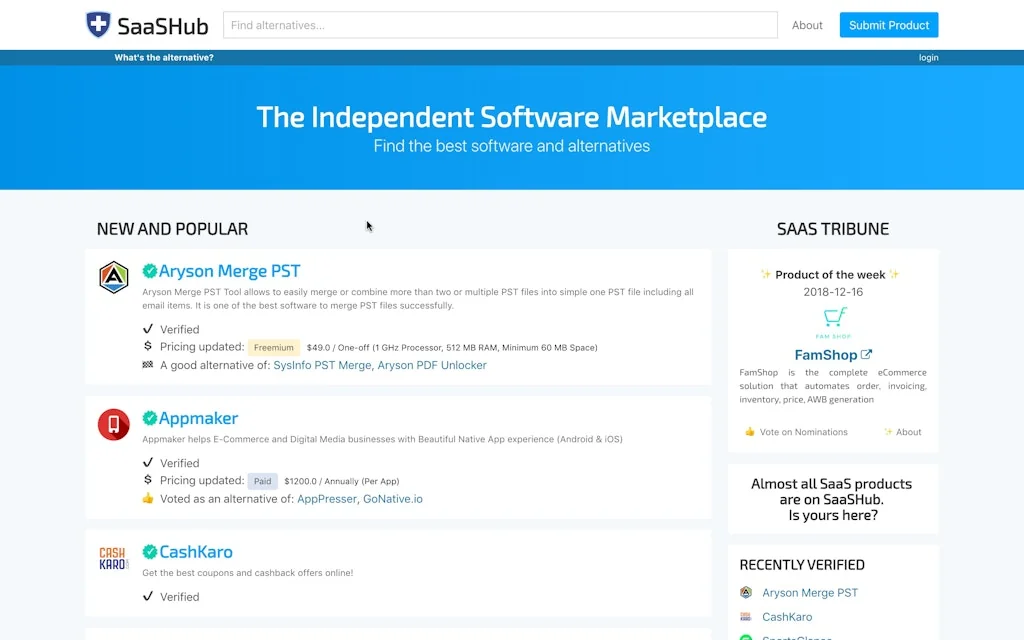The image size is (1024, 640).
Task: Click the login link in the blue bar
Action: point(928,57)
